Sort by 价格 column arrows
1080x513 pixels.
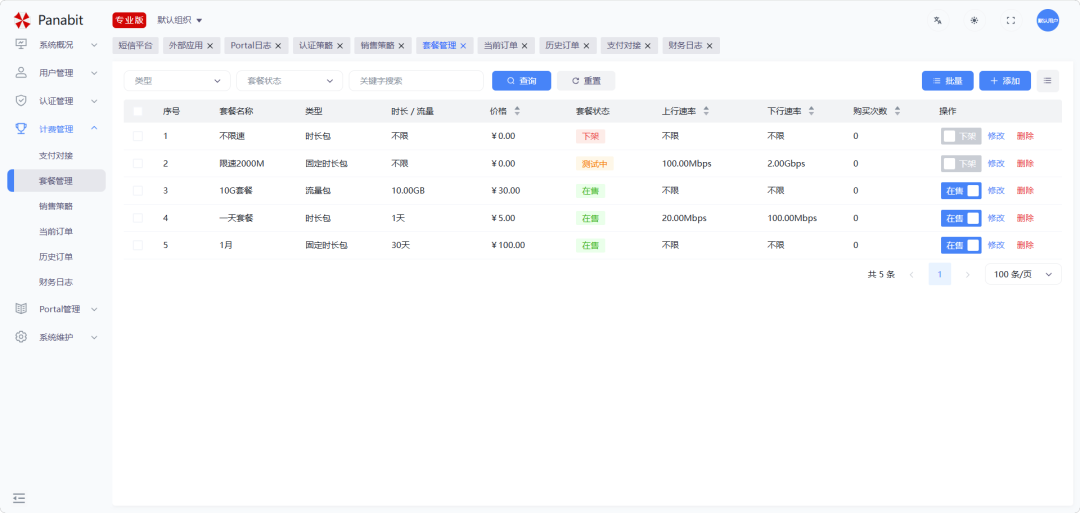click(517, 111)
